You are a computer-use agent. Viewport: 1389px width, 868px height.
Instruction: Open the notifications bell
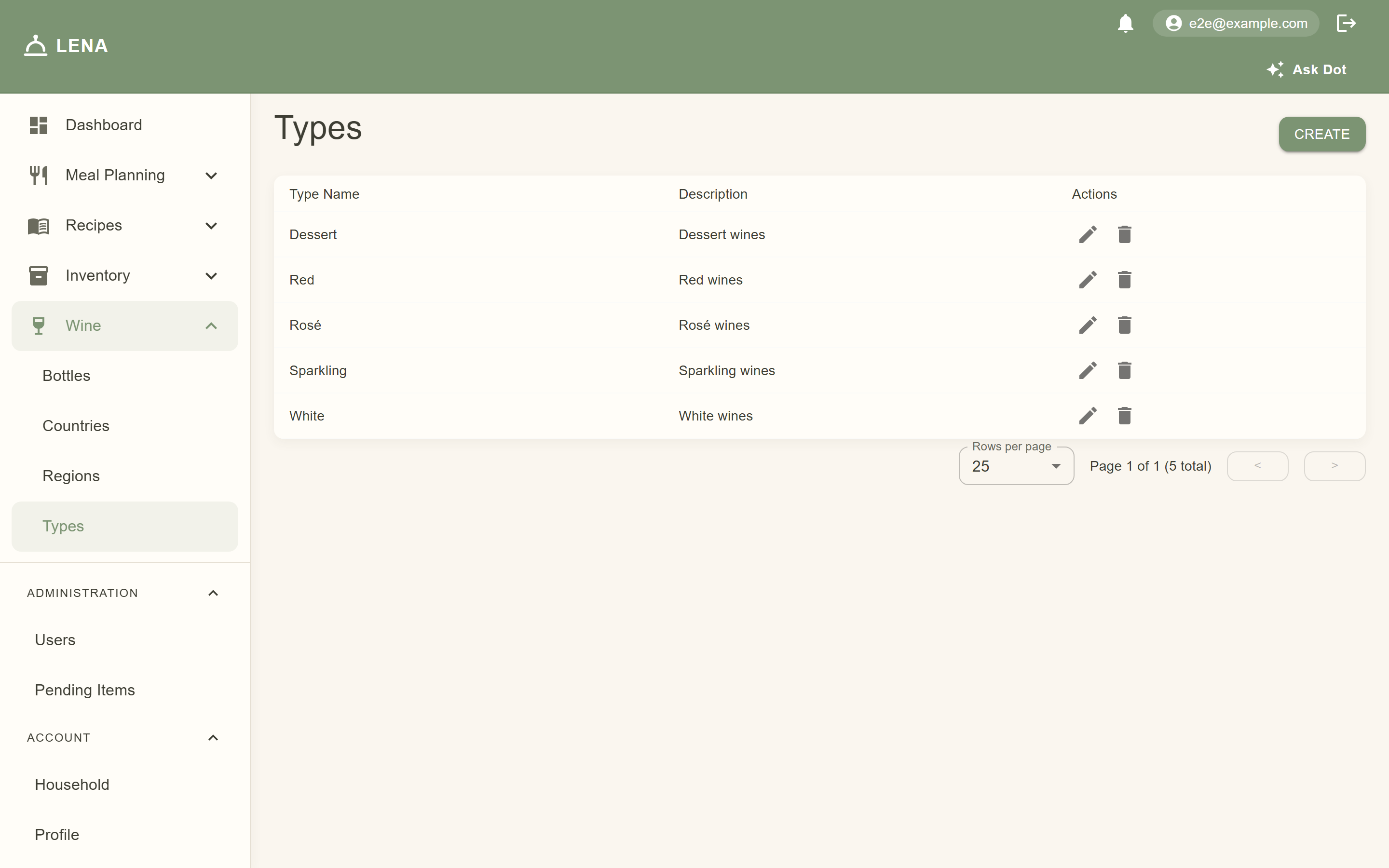coord(1125,24)
